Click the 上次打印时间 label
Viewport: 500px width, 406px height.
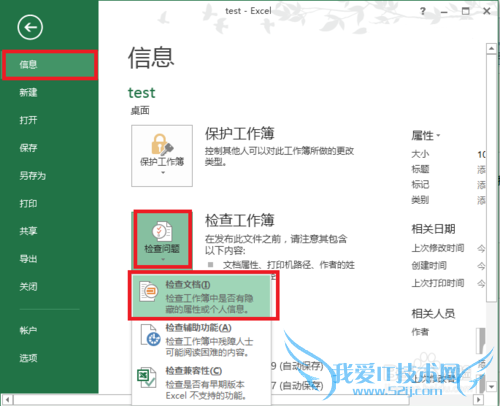pyautogui.click(x=438, y=283)
